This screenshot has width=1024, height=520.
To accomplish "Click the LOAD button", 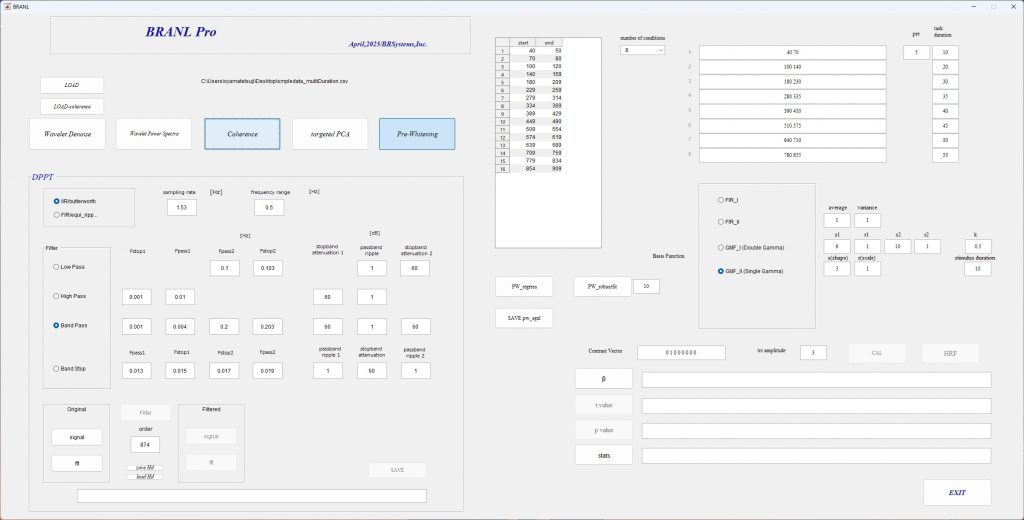I will pyautogui.click(x=72, y=86).
